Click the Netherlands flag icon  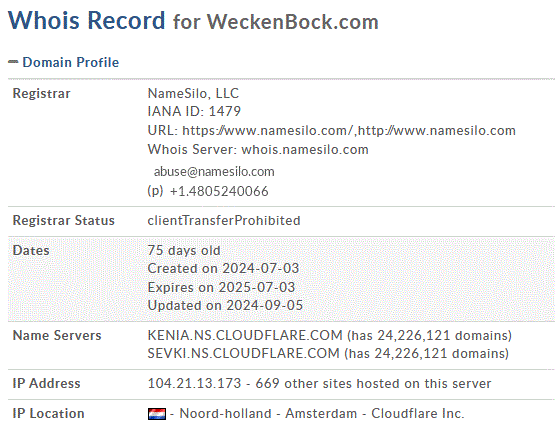[157, 414]
